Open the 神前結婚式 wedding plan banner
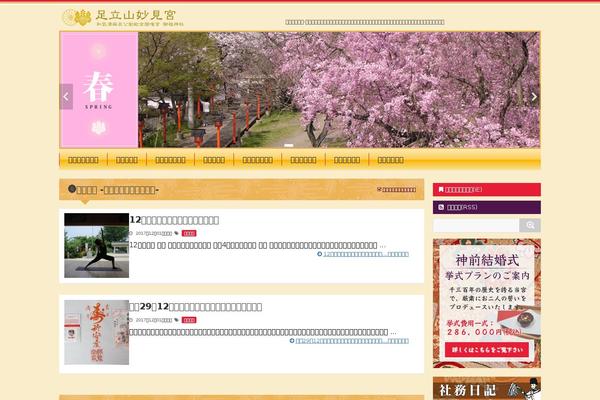The height and width of the screenshot is (400, 600). coord(487,303)
